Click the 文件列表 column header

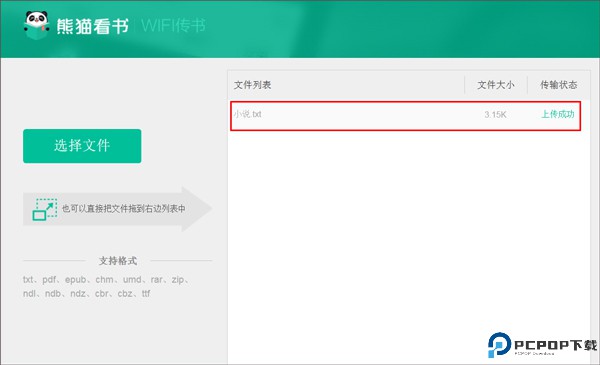(x=253, y=85)
